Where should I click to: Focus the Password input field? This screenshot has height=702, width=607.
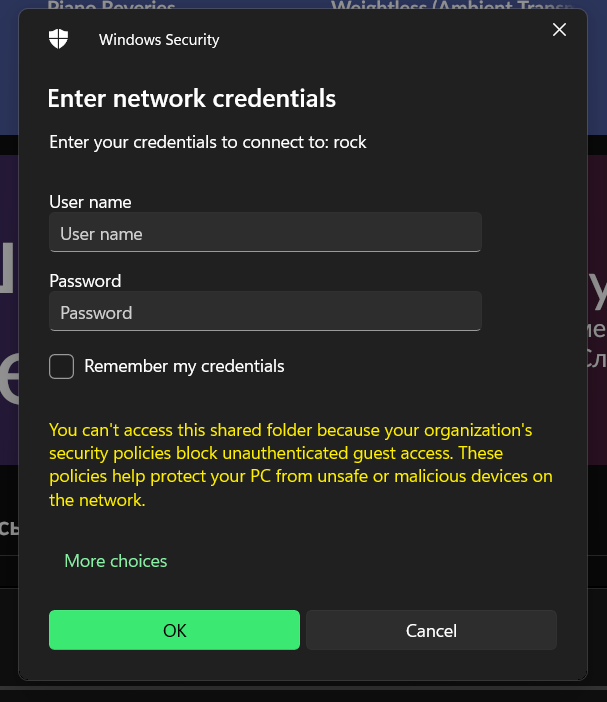point(265,311)
